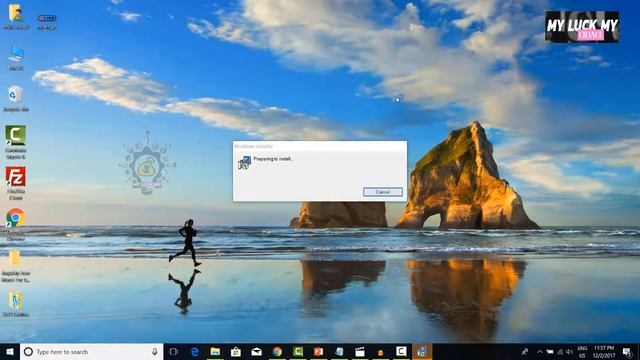Select the highlighted Windows Installer taskbar icon
Image resolution: width=640 pixels, height=360 pixels.
(422, 351)
